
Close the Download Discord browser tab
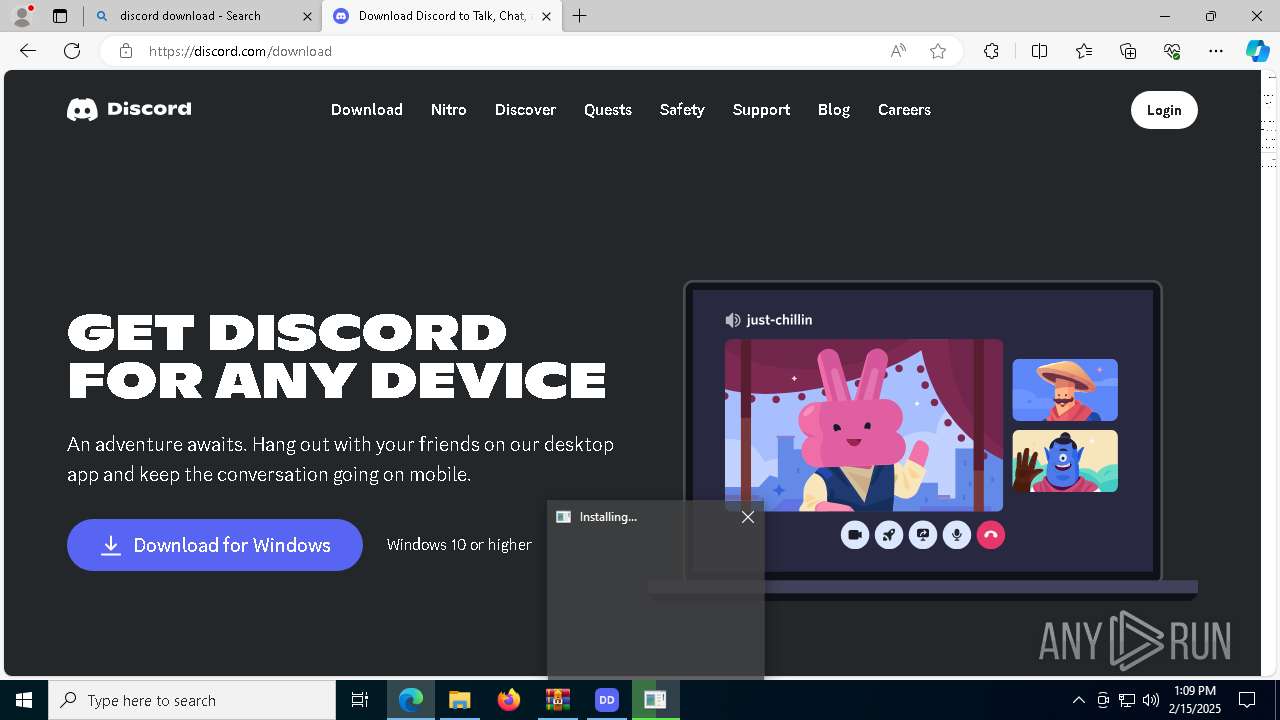546,16
